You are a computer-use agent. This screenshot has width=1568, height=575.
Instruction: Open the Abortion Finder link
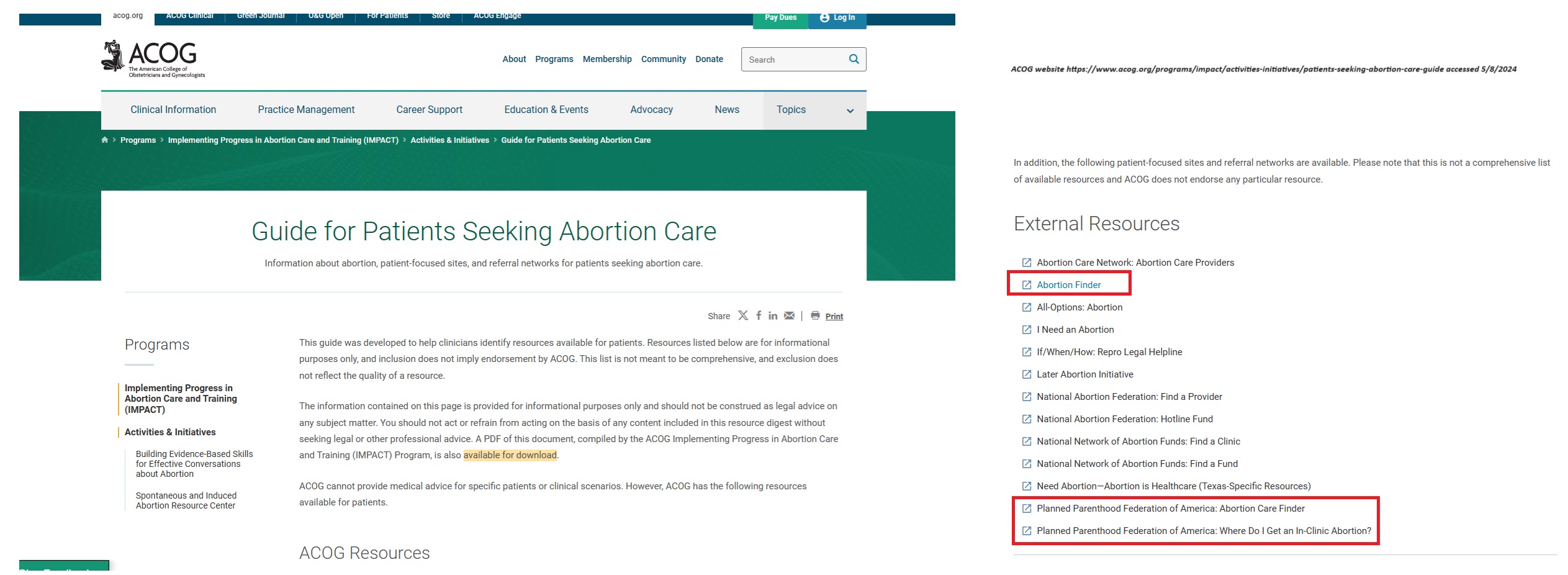click(x=1068, y=285)
